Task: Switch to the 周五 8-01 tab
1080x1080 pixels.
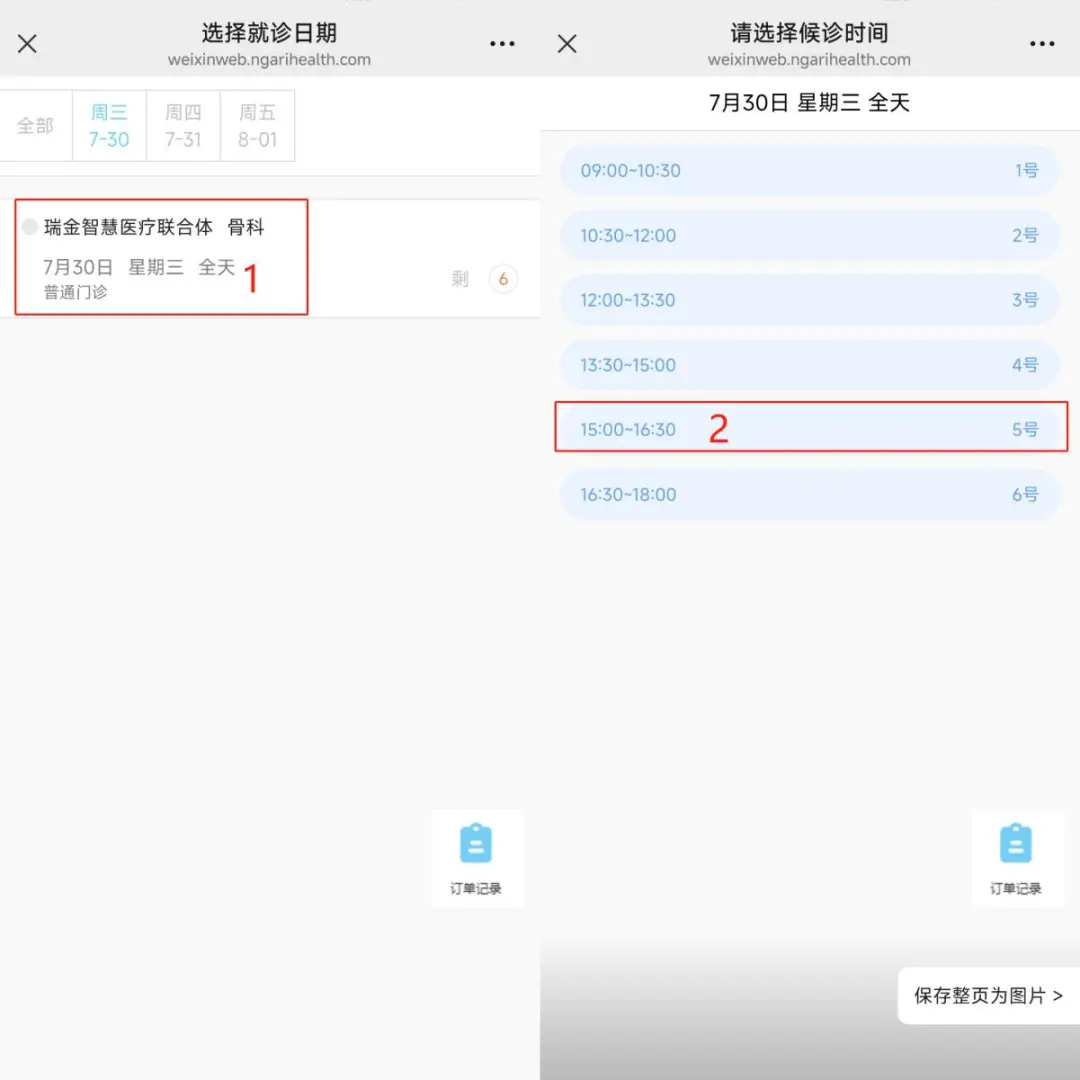Action: (x=257, y=126)
